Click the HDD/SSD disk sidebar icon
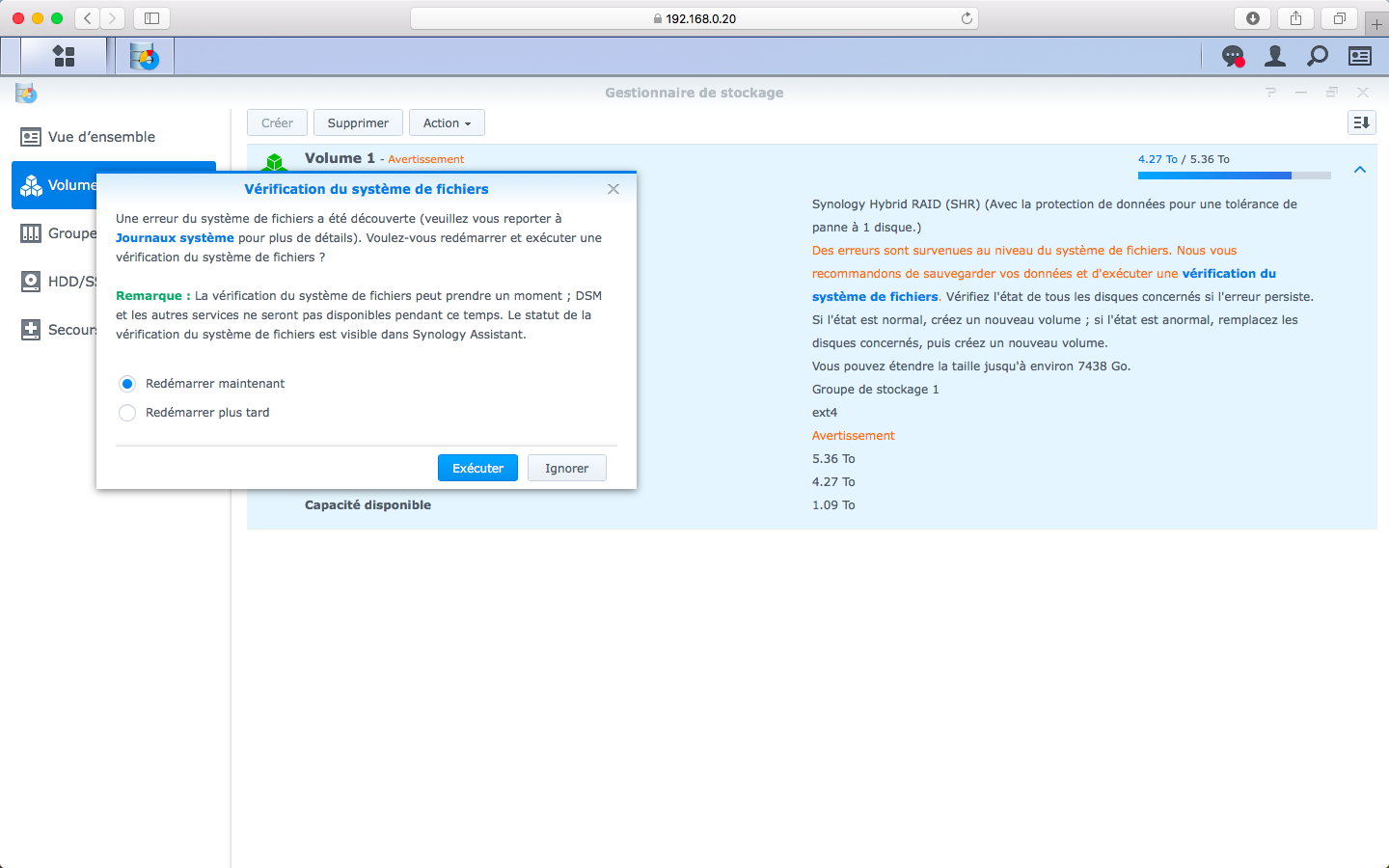 point(31,282)
